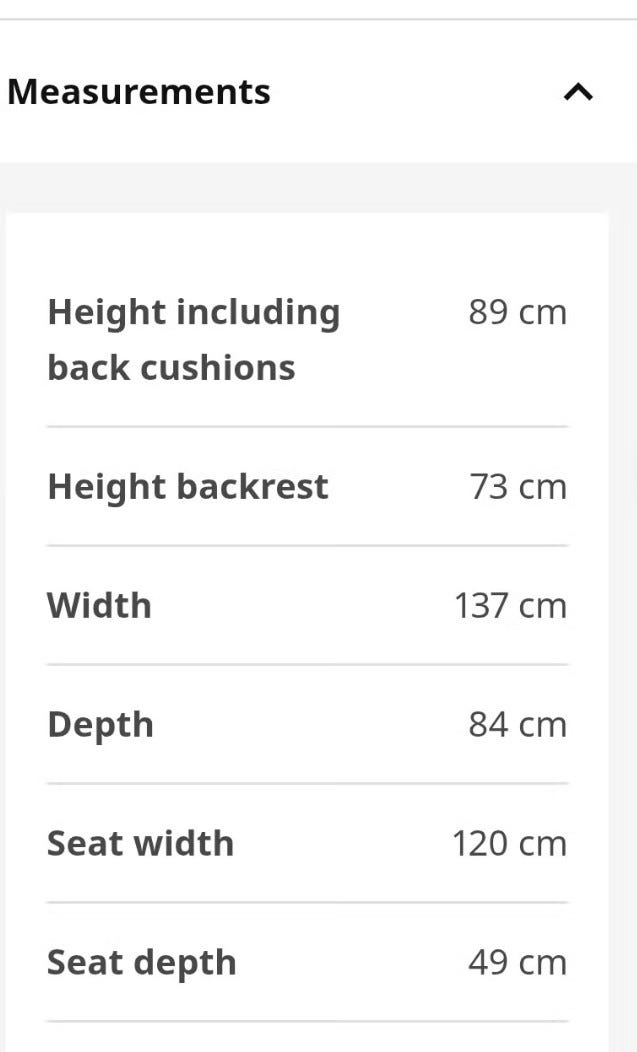
Task: Click the Seat depth label
Action: [142, 964]
